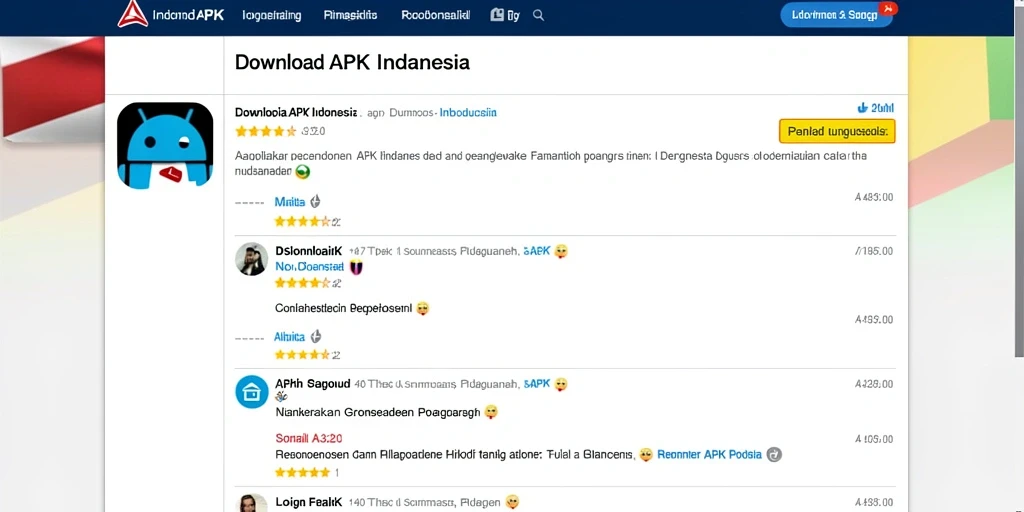The height and width of the screenshot is (512, 1024).
Task: Open the By menu item with book icon
Action: tap(505, 15)
